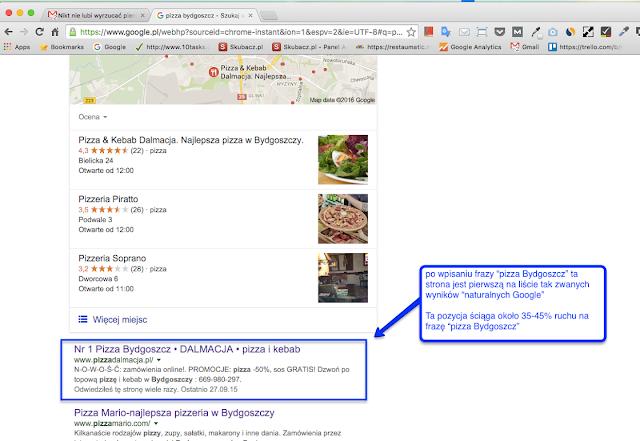Open the Google Analytics bookmark

coord(470,47)
